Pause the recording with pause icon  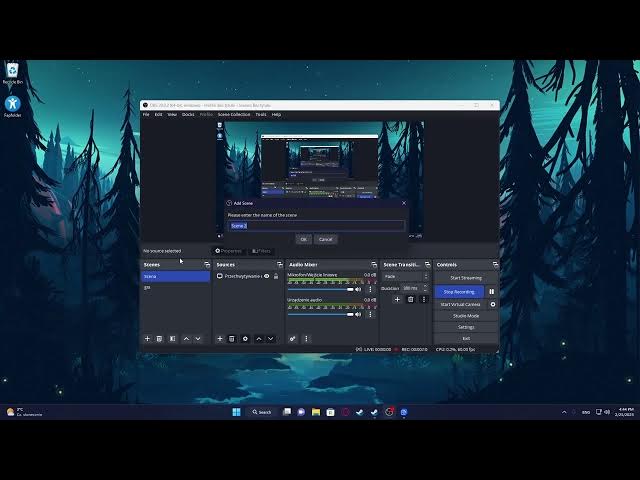coord(492,292)
